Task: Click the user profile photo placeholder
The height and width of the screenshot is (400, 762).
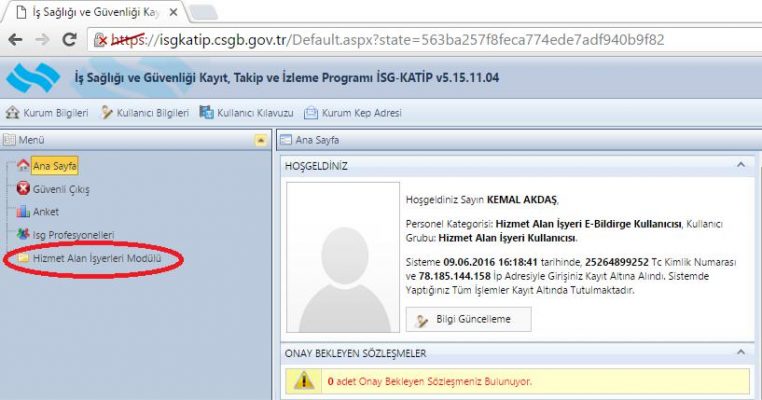Action: pos(341,256)
